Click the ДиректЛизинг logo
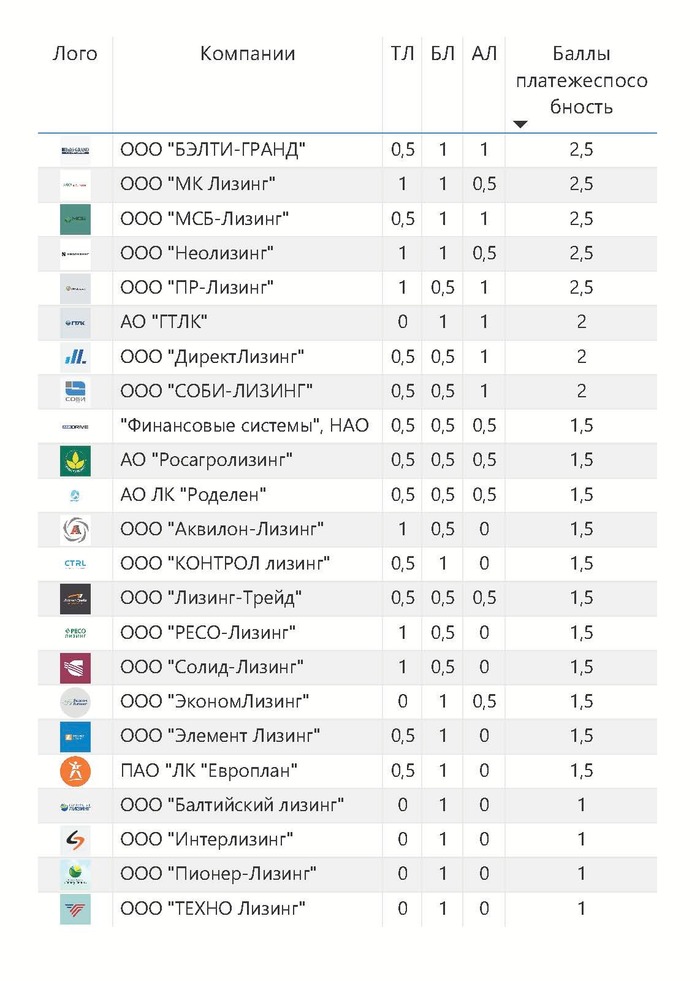This screenshot has height=981, width=700. (x=75, y=356)
